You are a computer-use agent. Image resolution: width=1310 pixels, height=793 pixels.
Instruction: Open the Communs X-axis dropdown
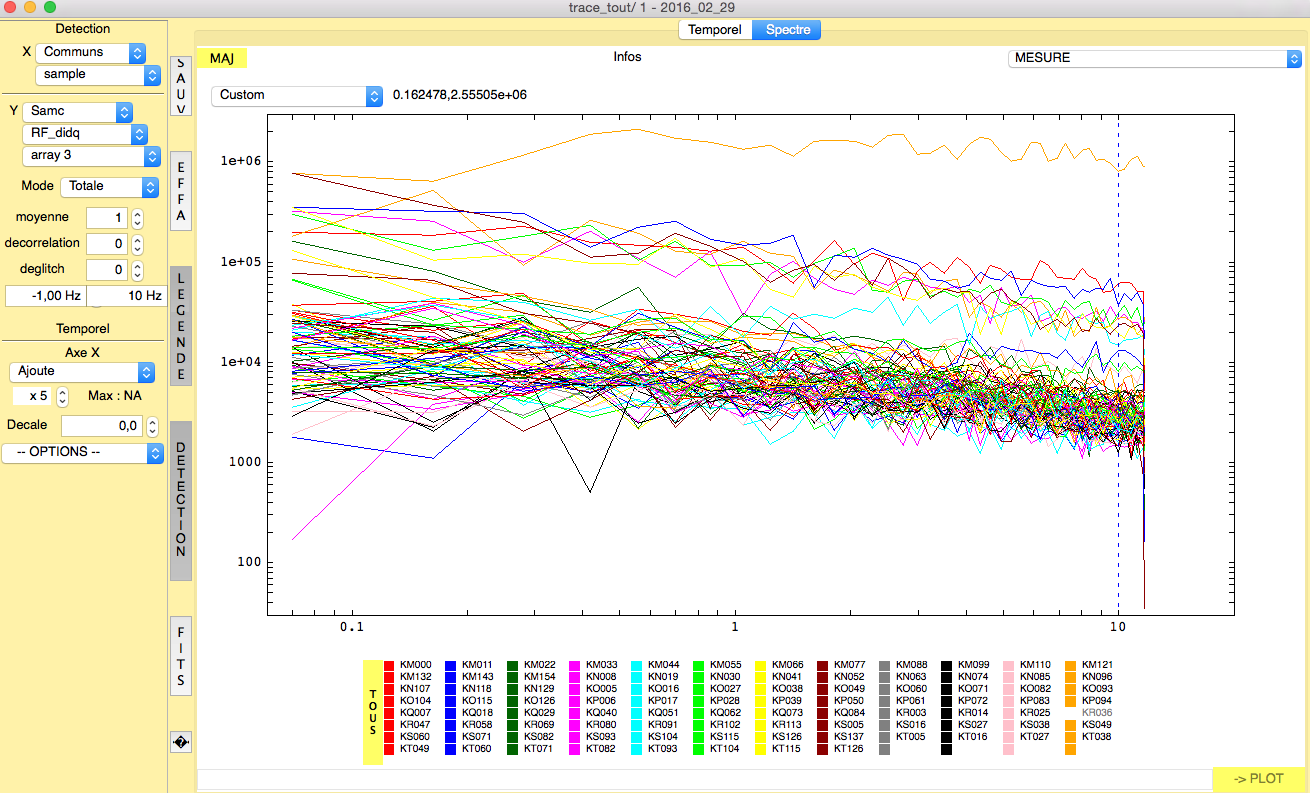point(90,52)
